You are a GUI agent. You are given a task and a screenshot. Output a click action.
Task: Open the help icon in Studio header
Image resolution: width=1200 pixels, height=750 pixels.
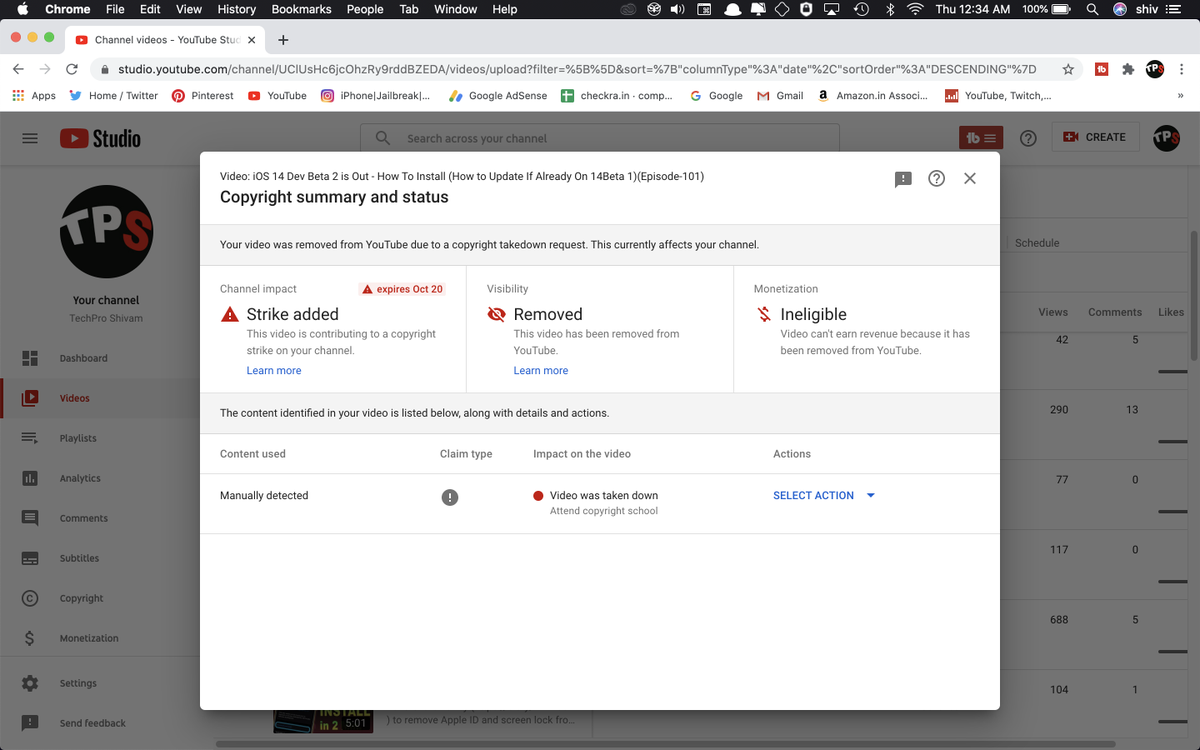(1028, 138)
